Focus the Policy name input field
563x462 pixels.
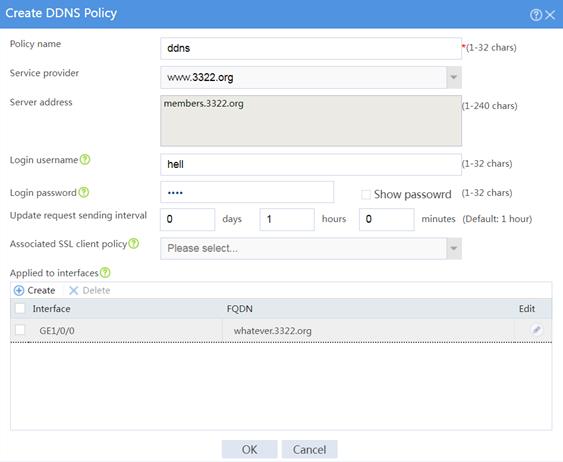pos(311,48)
